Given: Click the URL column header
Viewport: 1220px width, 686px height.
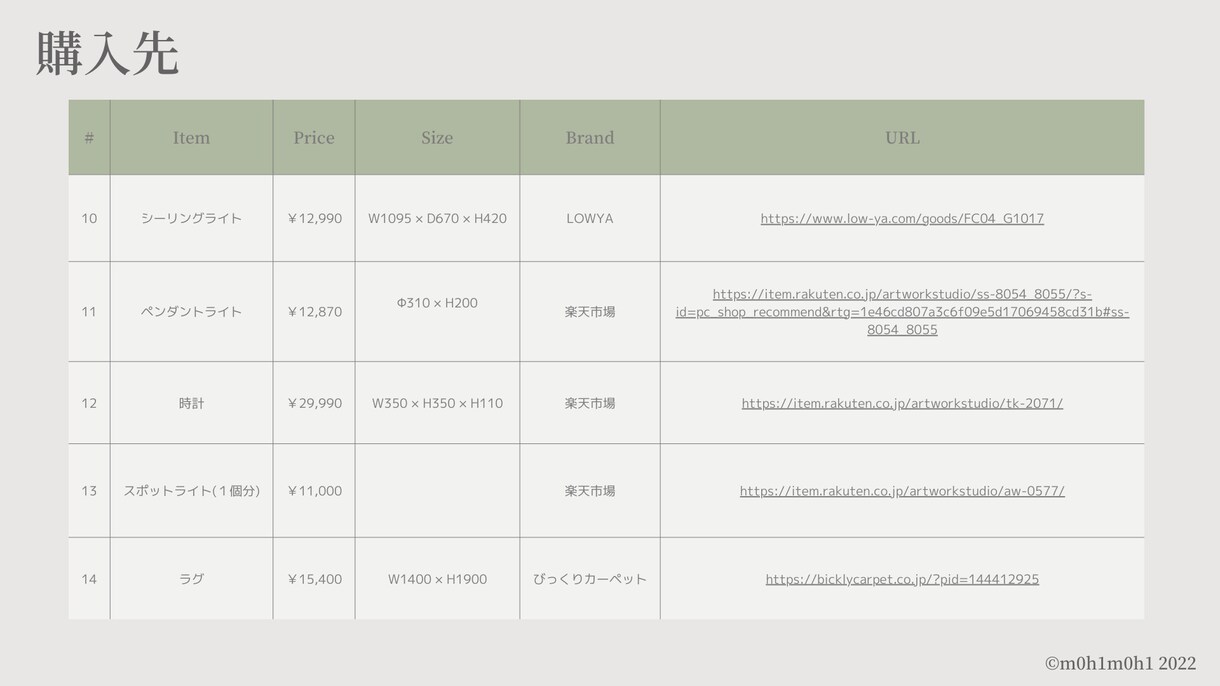Looking at the screenshot, I should point(902,138).
